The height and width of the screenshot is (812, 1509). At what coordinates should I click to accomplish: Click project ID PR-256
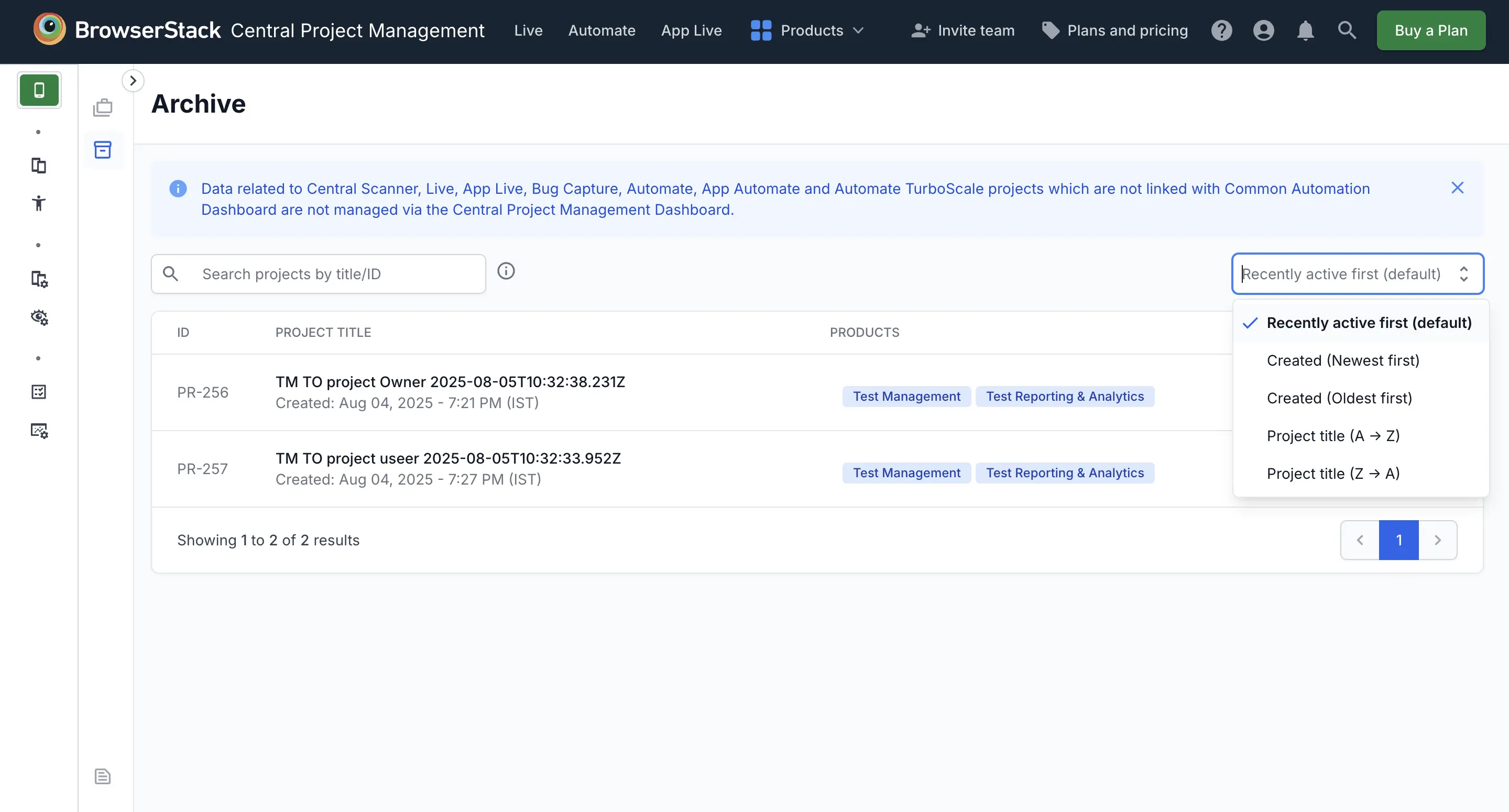(203, 392)
